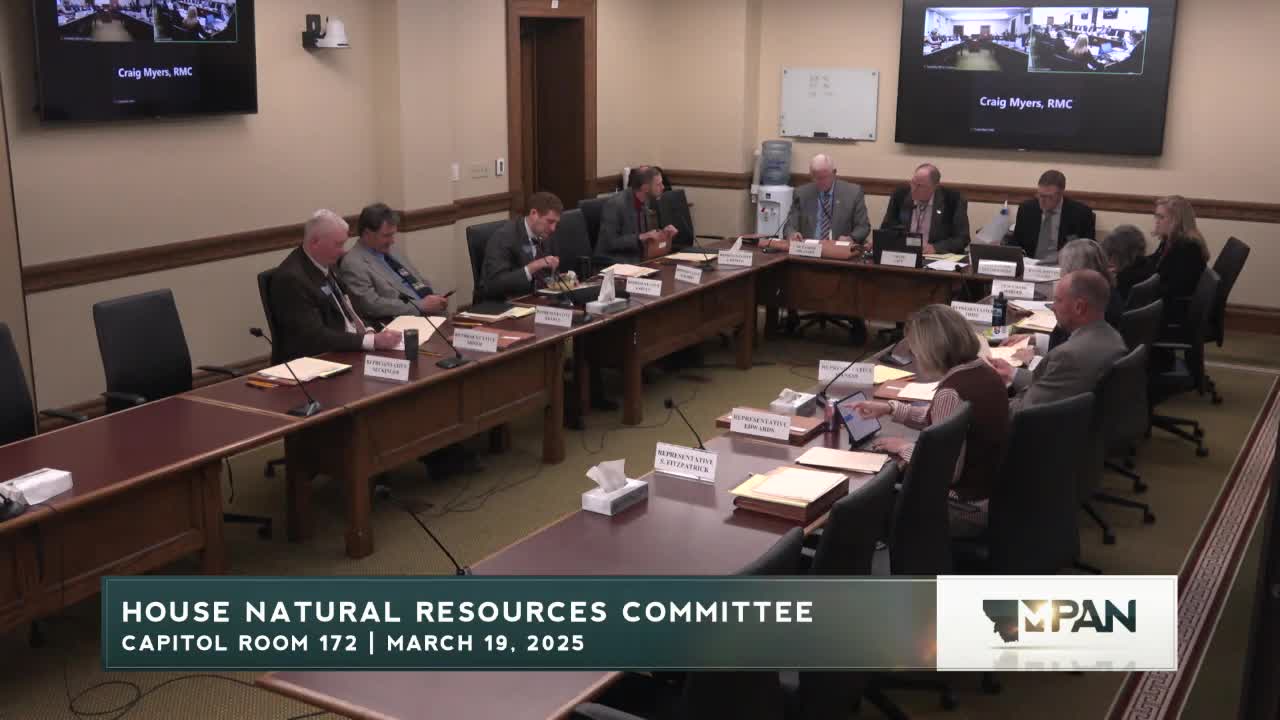1280x720 pixels.
Task: Click the Representative Edwards nameplate
Action: 760,424
